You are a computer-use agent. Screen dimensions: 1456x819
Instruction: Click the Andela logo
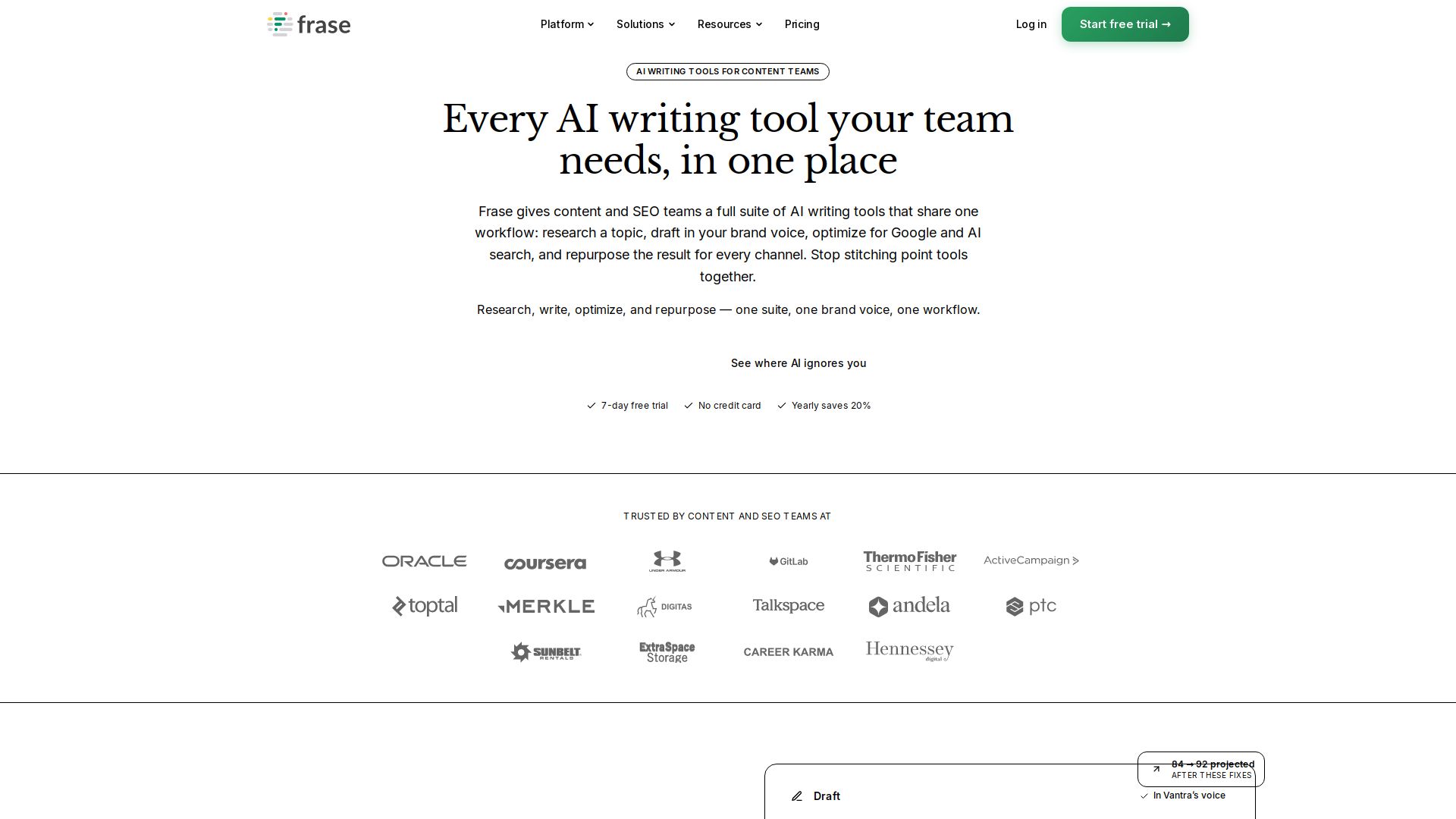909,606
